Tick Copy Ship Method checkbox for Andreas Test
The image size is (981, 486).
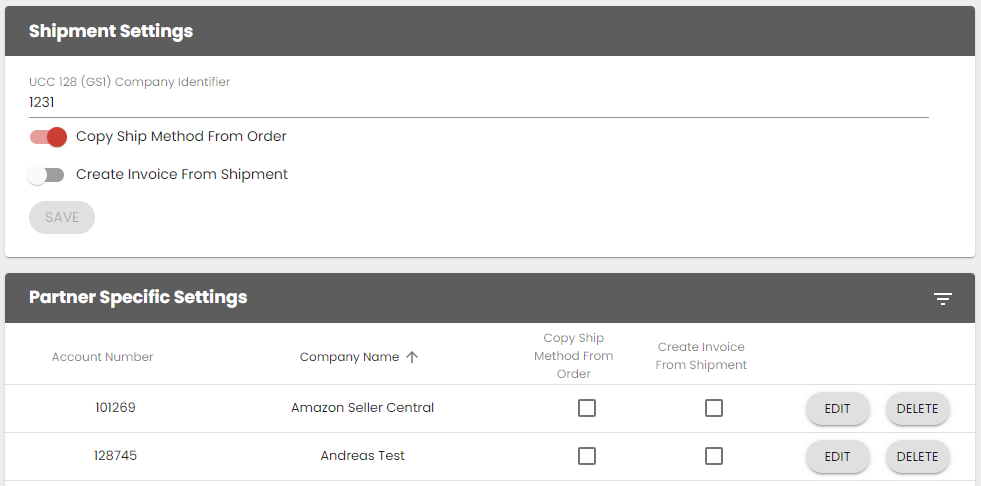pos(587,456)
